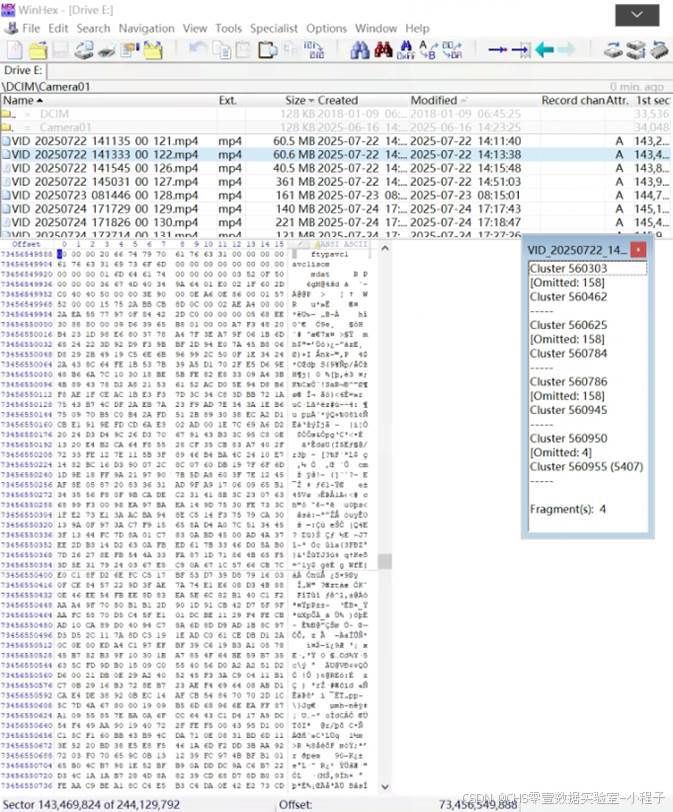Close the VID_20250722 cluster info popup
The width and height of the screenshot is (673, 812).
(x=638, y=250)
